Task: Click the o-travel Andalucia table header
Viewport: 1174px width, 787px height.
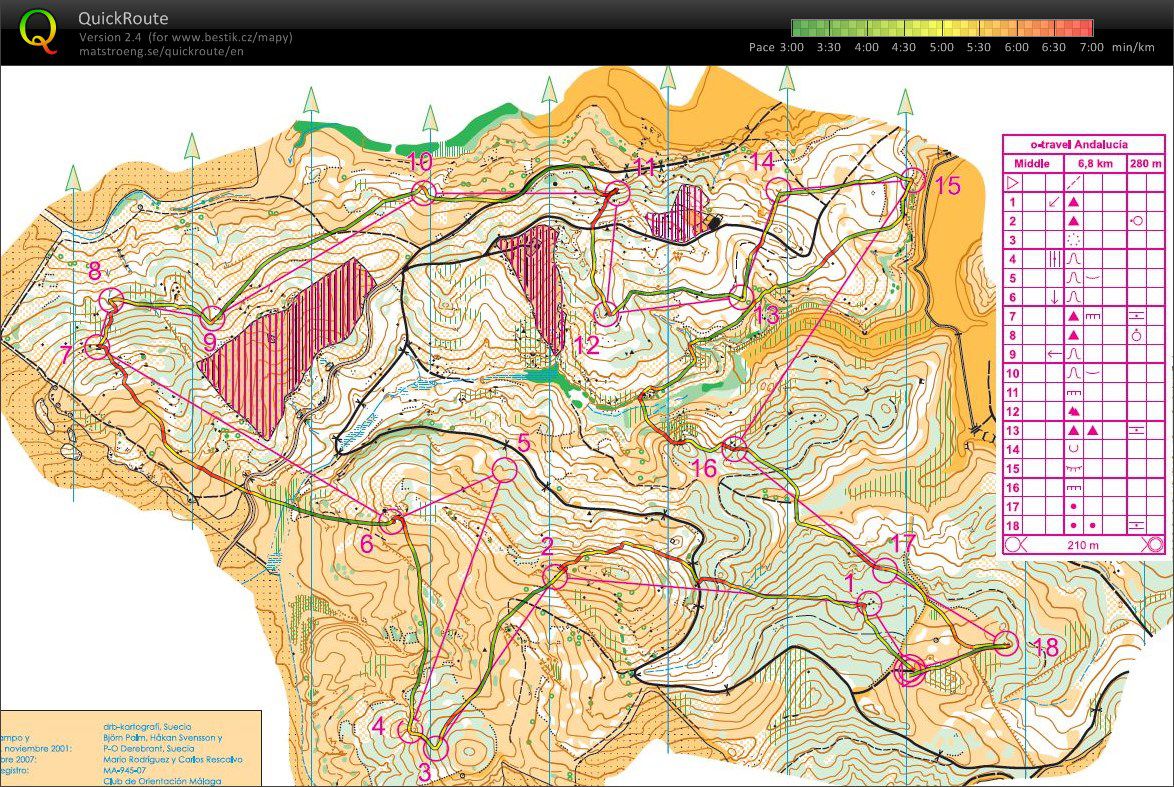Action: click(1084, 145)
